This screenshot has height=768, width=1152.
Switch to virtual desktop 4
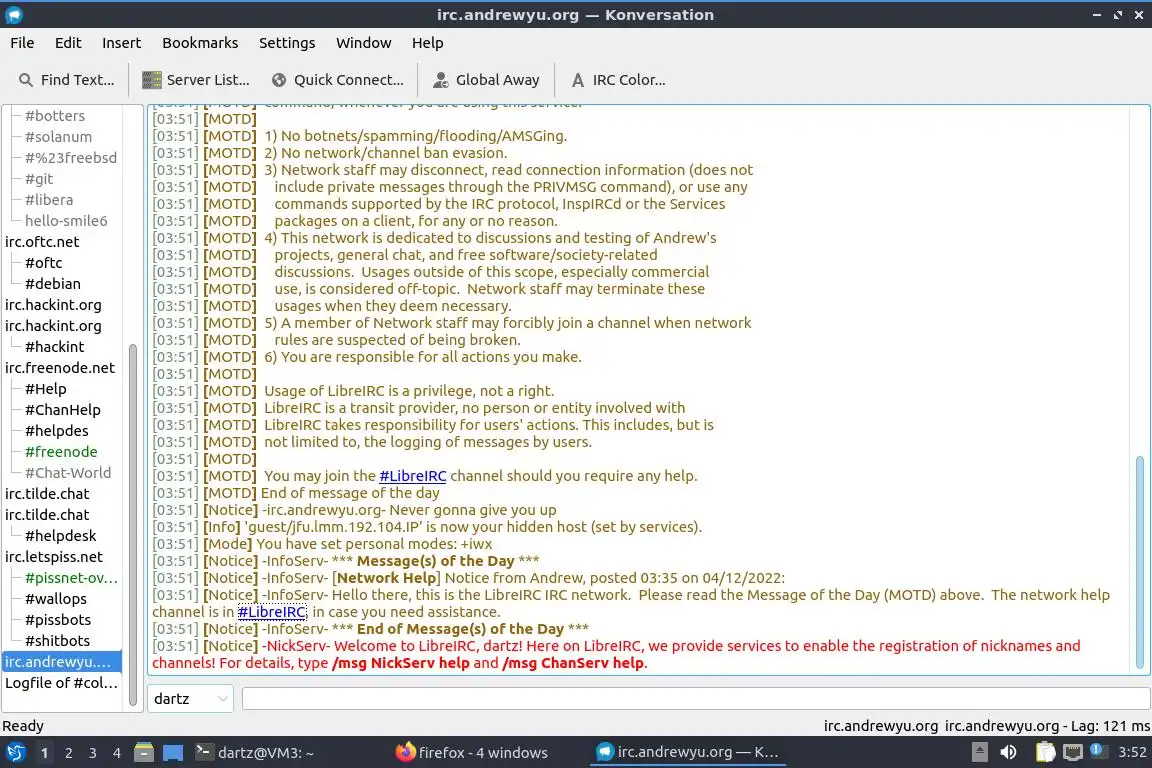pyautogui.click(x=117, y=753)
